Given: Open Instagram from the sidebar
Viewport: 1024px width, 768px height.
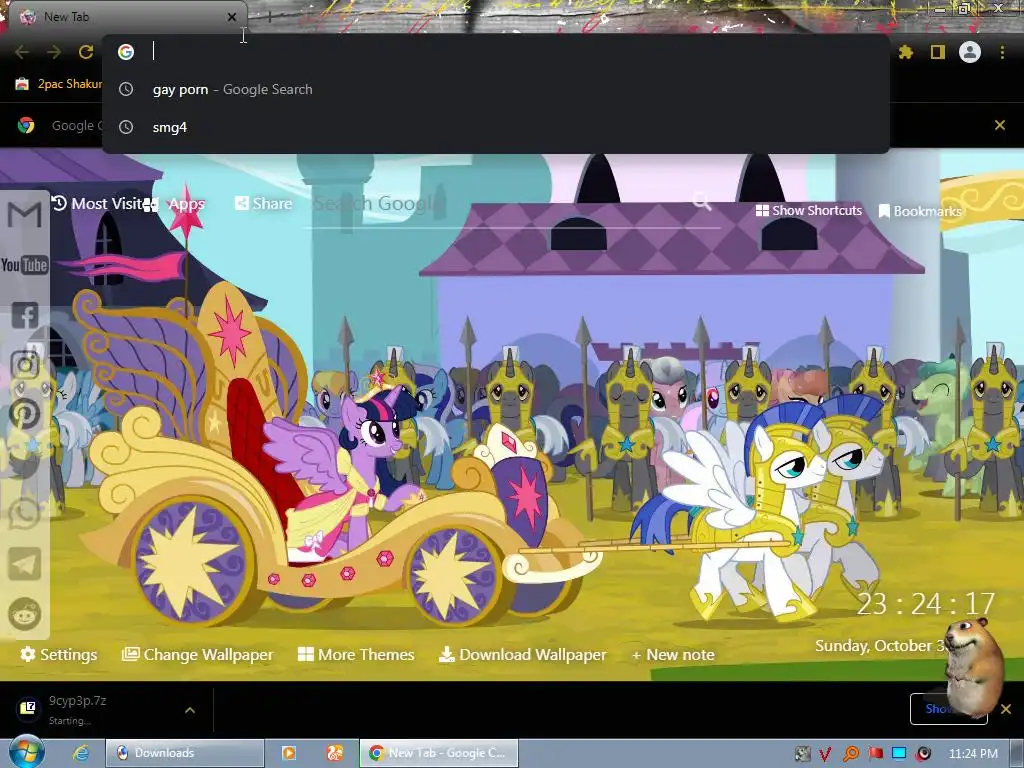Looking at the screenshot, I should pyautogui.click(x=25, y=364).
